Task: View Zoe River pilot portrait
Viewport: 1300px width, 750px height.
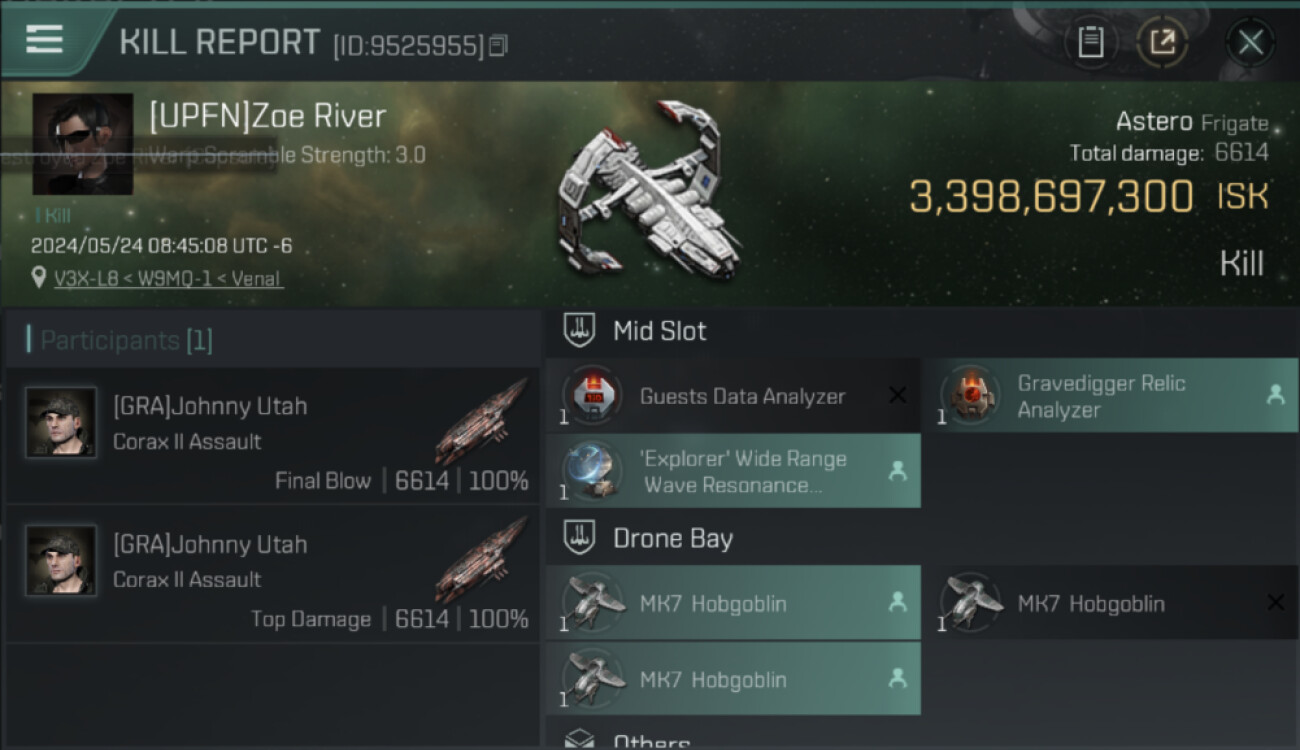Action: click(x=82, y=144)
